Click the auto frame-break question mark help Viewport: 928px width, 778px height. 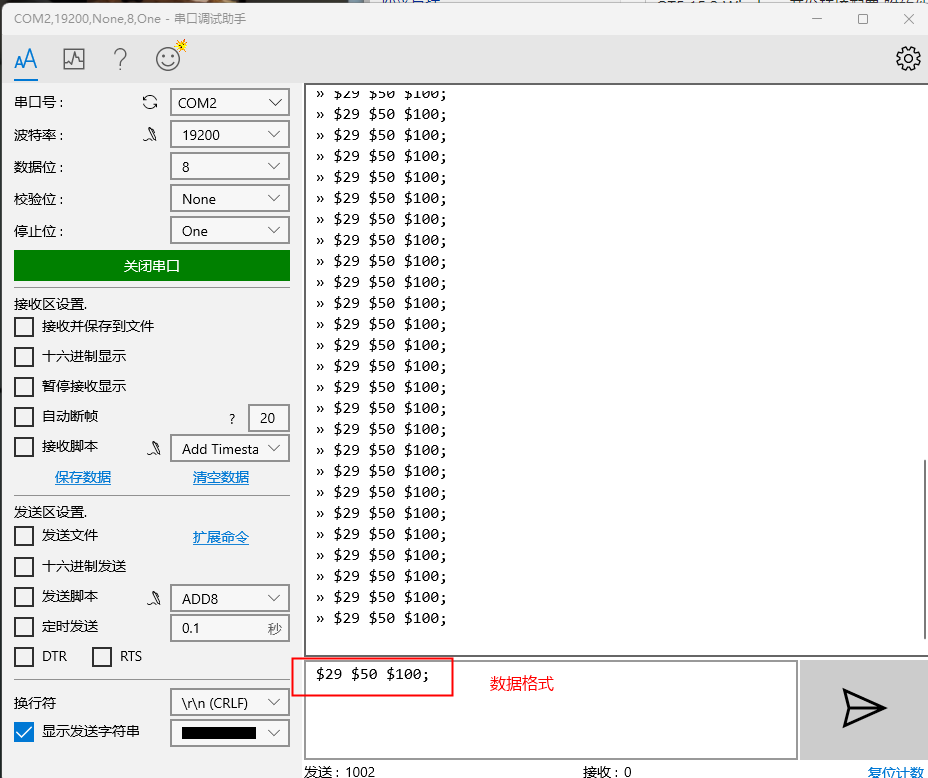pyautogui.click(x=232, y=419)
